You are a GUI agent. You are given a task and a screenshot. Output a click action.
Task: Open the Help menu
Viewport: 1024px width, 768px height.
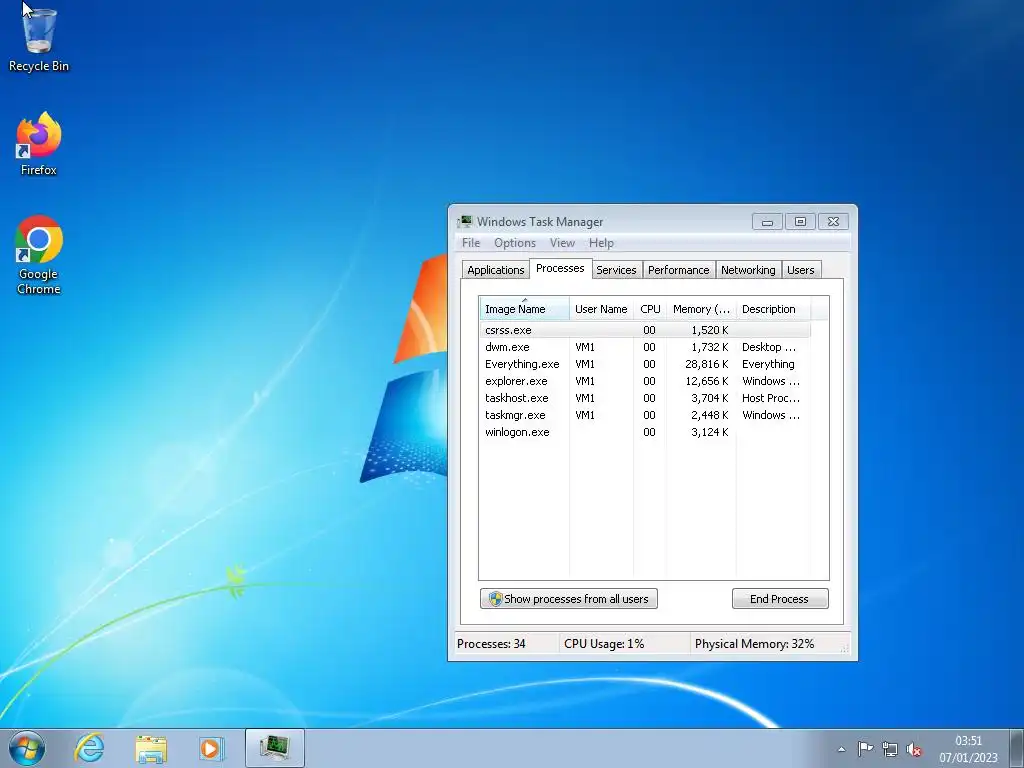[x=601, y=243]
